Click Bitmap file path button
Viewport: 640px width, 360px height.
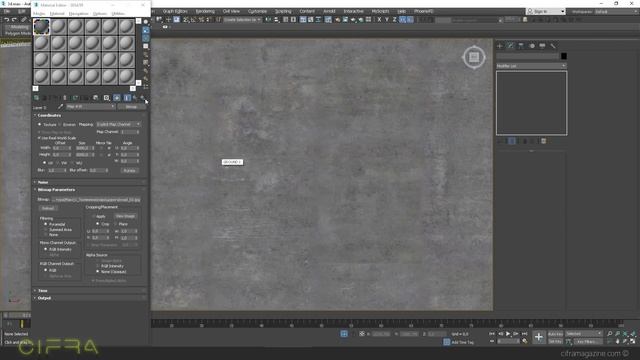click(96, 200)
